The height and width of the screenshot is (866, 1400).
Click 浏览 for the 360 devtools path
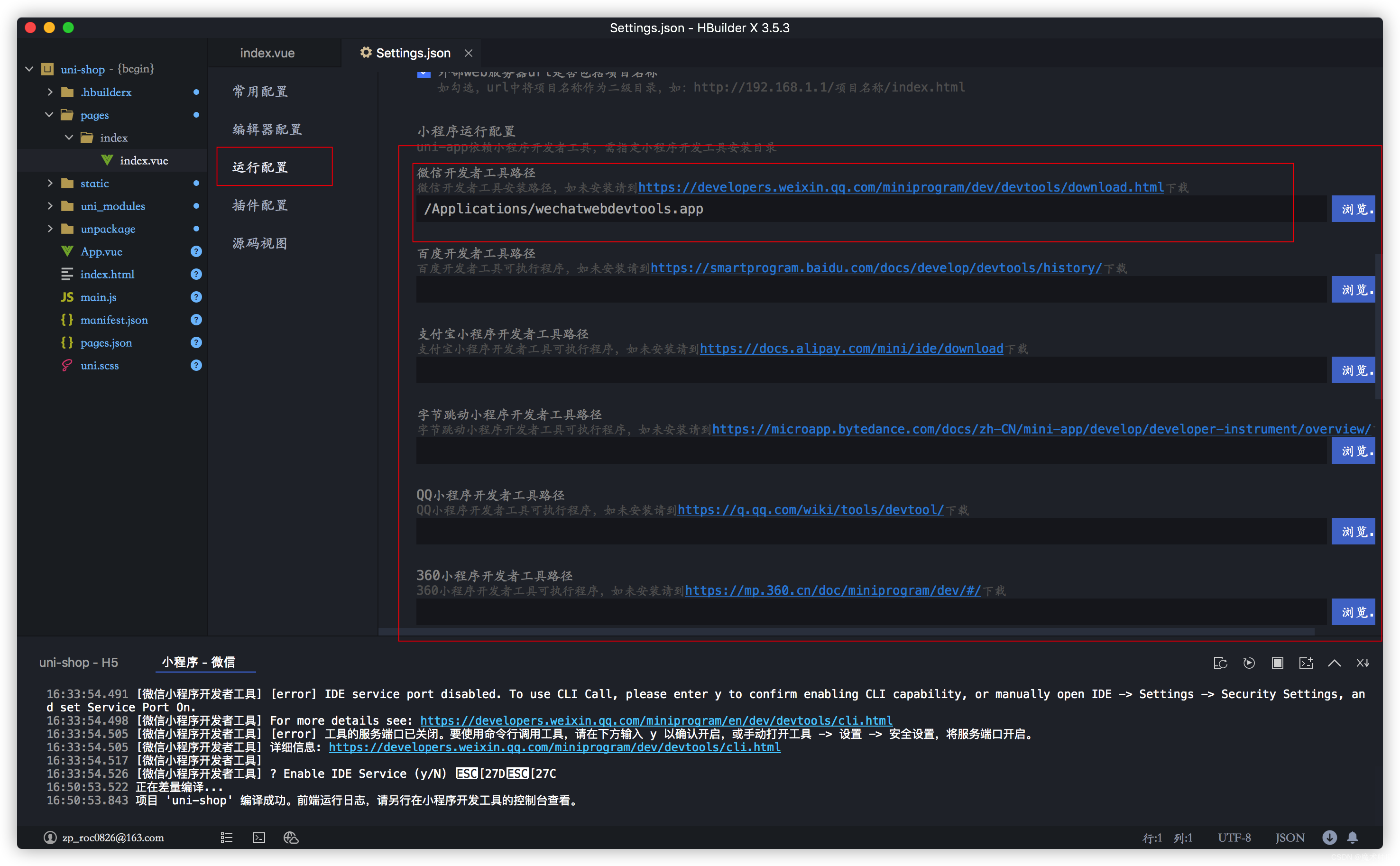pyautogui.click(x=1353, y=612)
